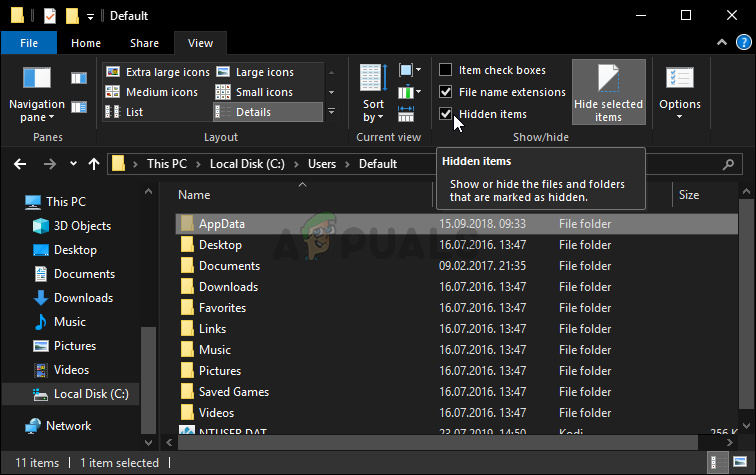Viewport: 756px width, 475px height.
Task: Open Customize Quick Access Toolbar dropdown
Action: coord(90,17)
